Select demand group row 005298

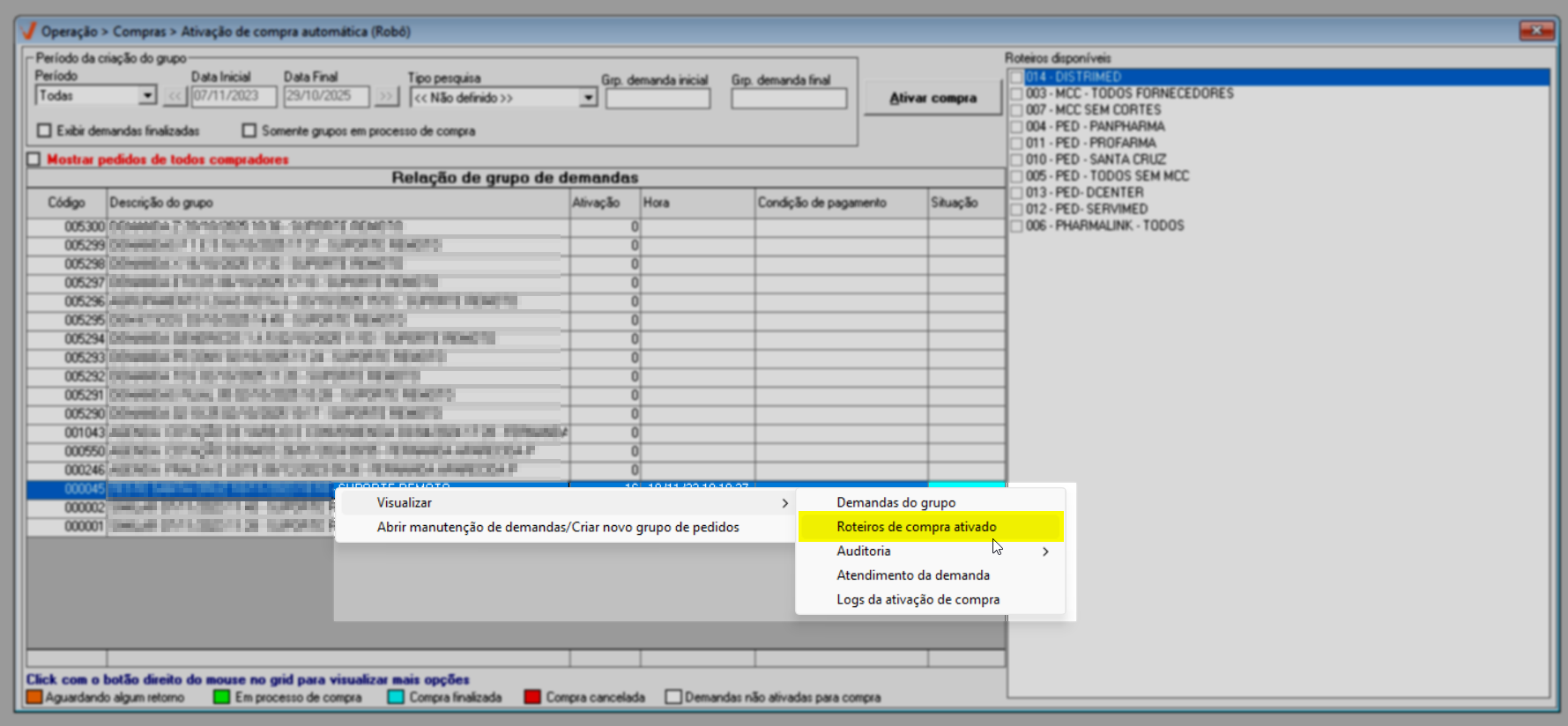pyautogui.click(x=516, y=264)
